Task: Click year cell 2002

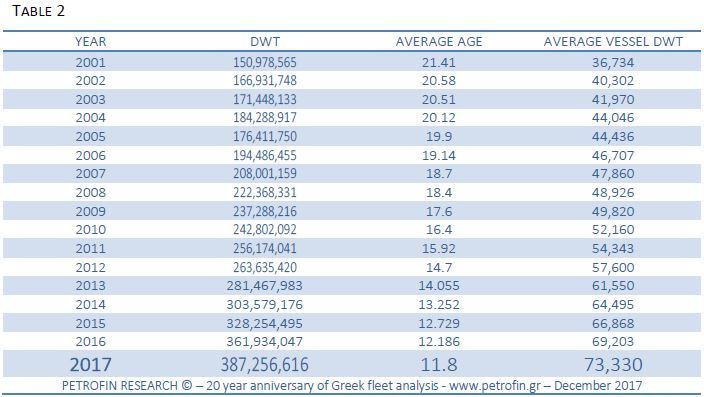Action: (90, 80)
